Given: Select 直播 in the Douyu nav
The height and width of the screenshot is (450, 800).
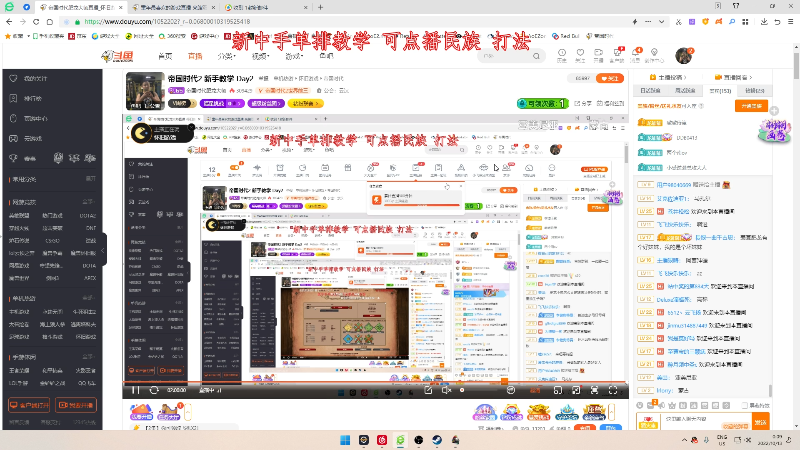Looking at the screenshot, I should [195, 56].
